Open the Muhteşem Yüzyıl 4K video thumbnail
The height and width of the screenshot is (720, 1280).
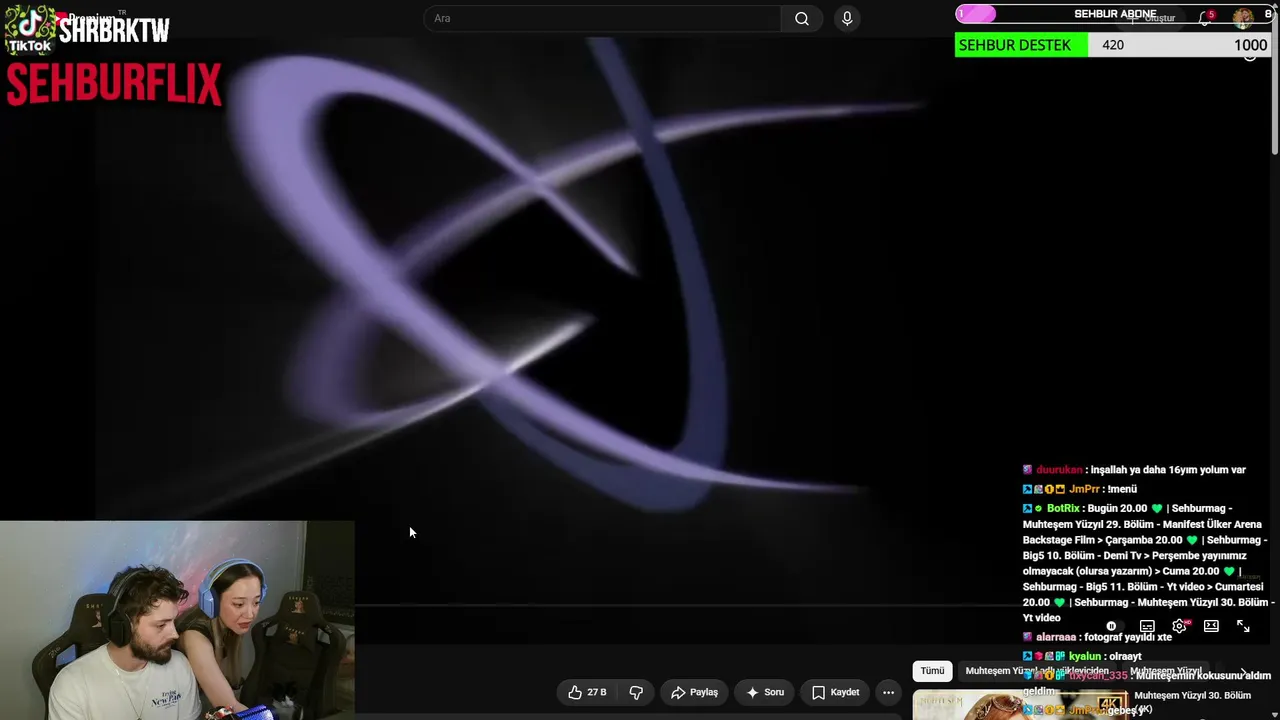point(1020,705)
